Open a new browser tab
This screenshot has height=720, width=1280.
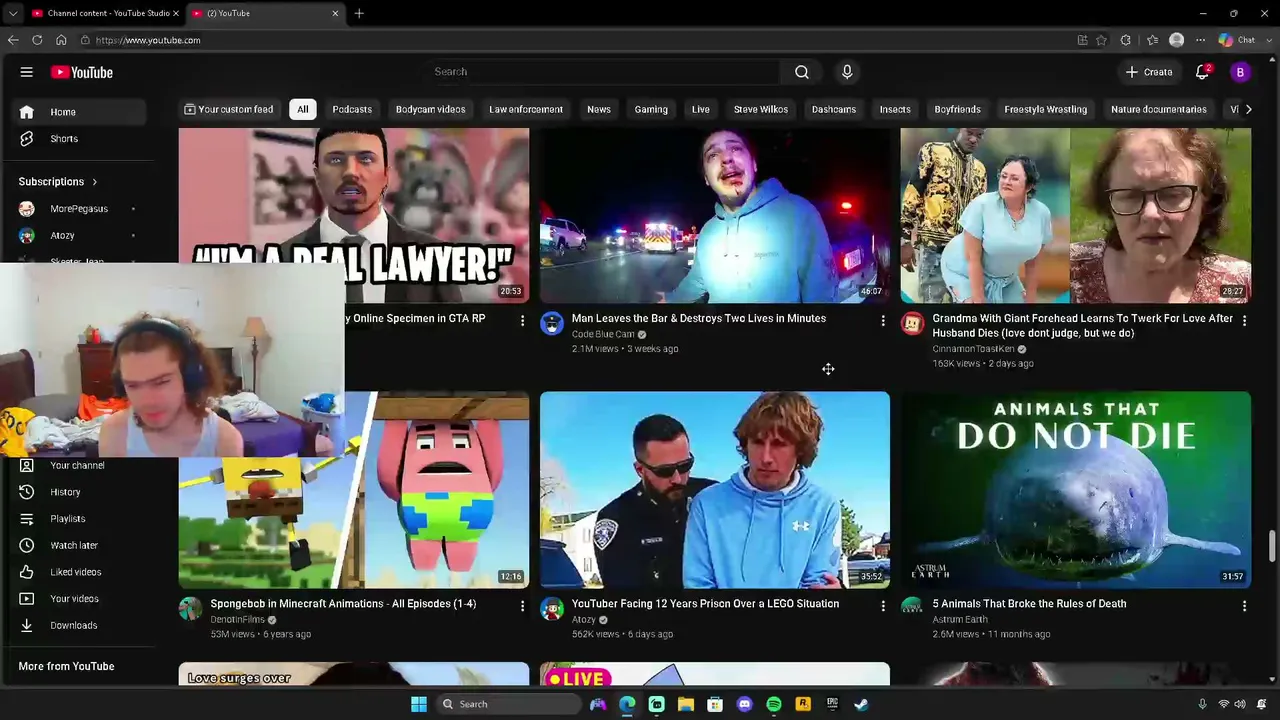pos(359,13)
